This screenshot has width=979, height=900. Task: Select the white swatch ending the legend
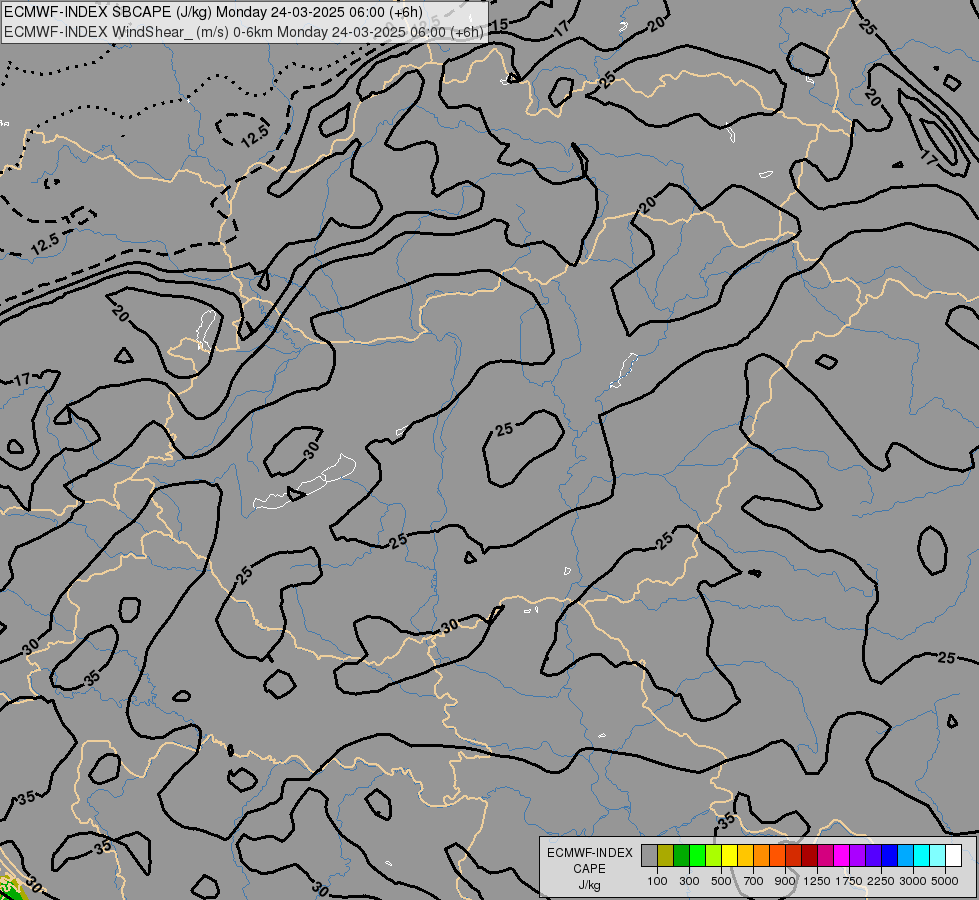click(953, 856)
